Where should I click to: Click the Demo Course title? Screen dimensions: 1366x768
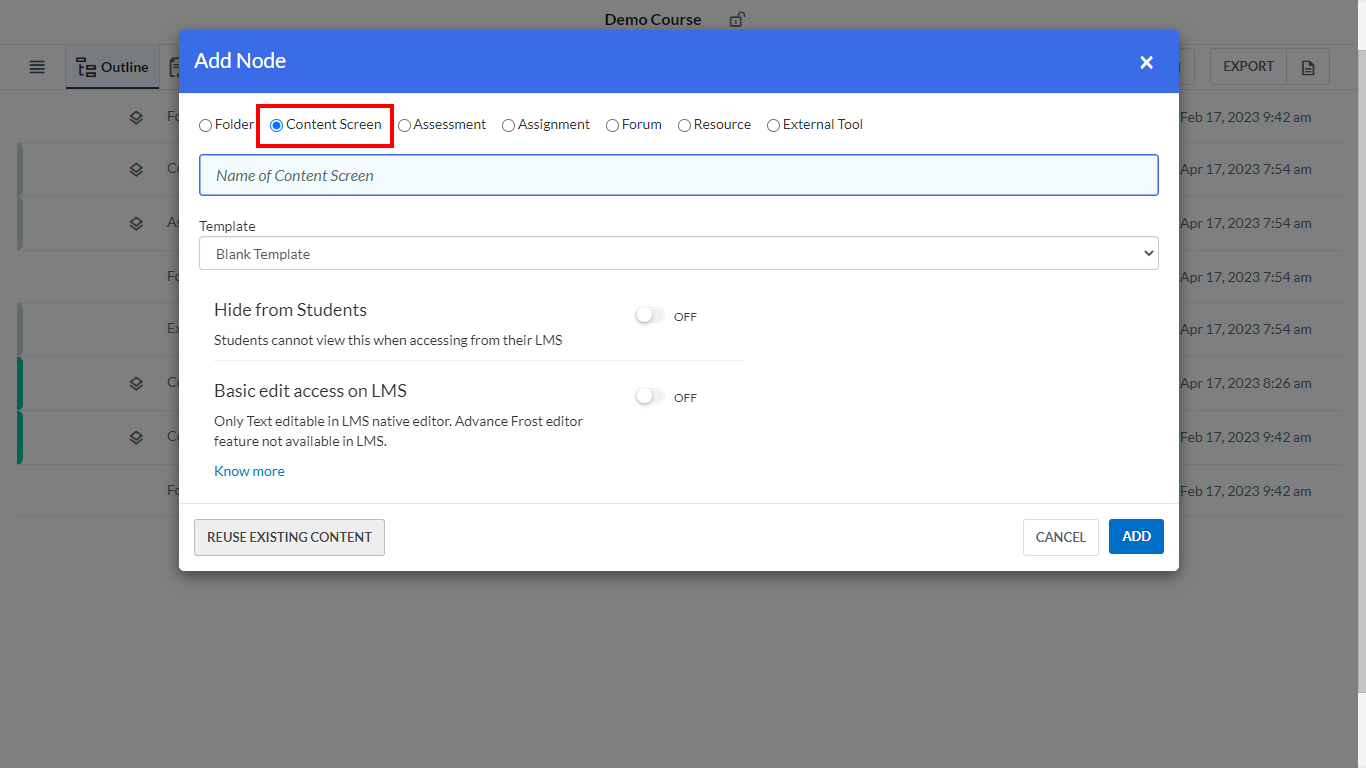click(653, 20)
